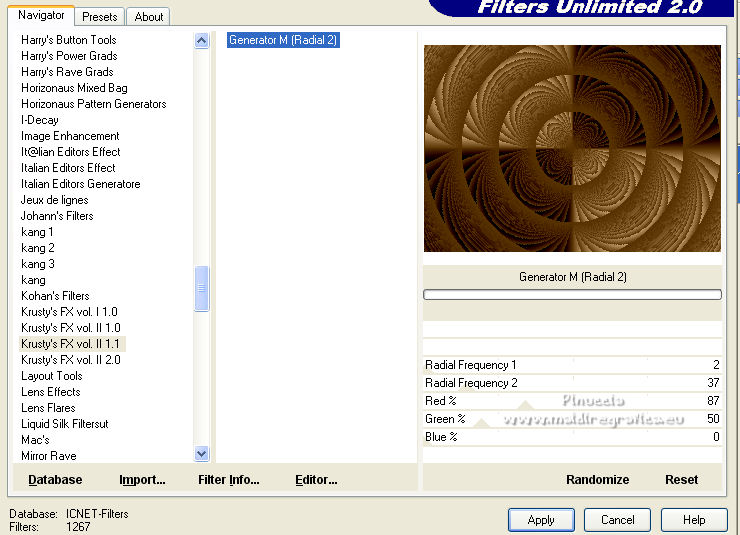Select Mac's category
The height and width of the screenshot is (535, 740).
35,440
